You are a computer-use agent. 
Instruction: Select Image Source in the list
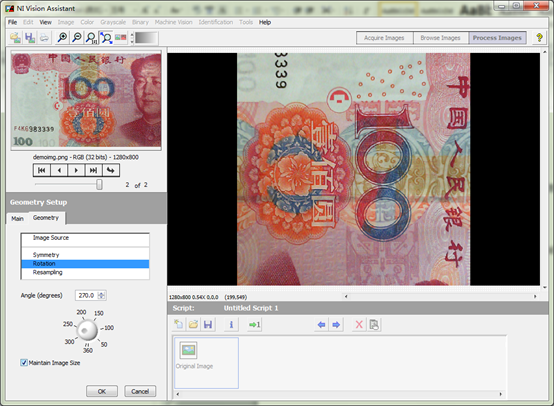[85, 238]
